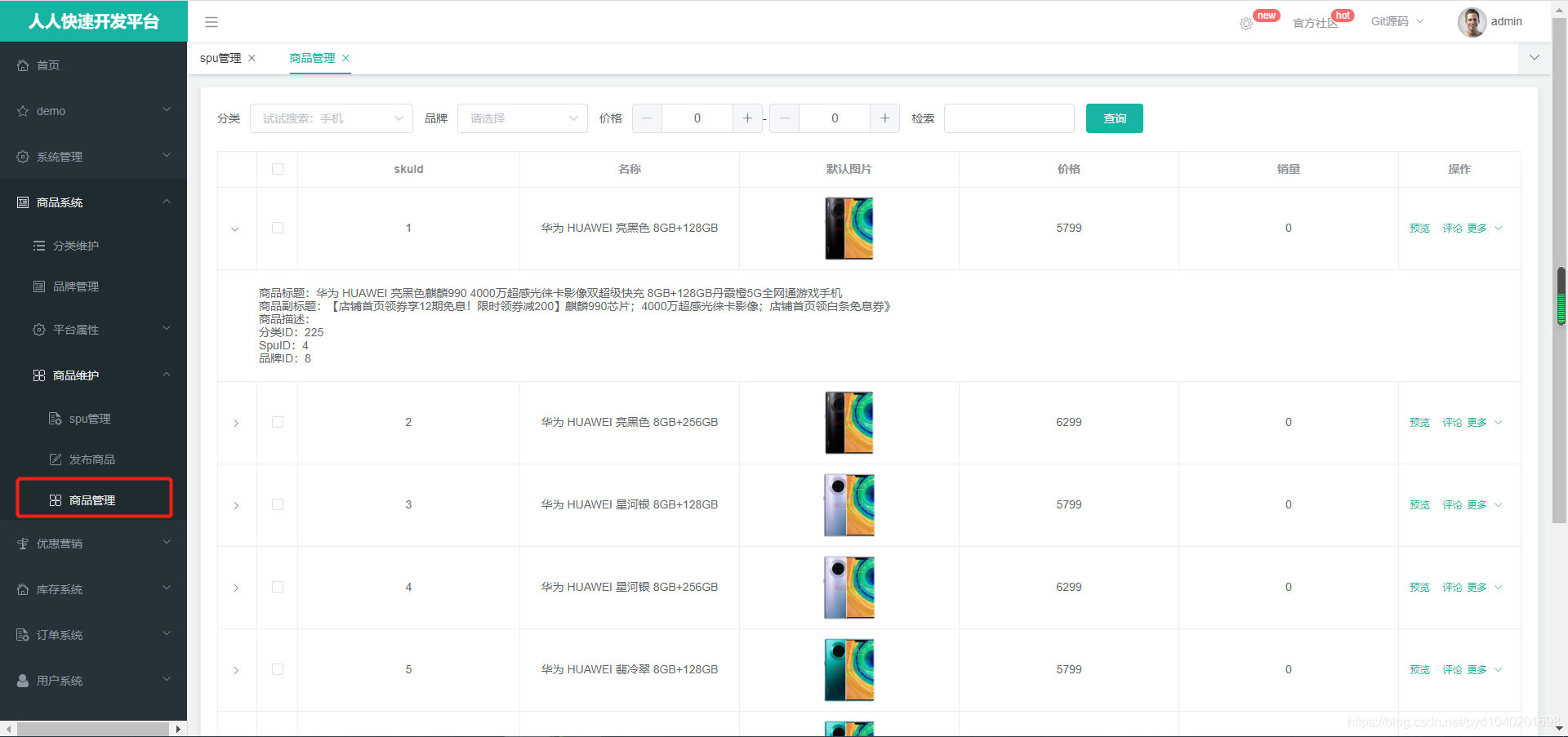Screen dimensions: 1568x737
Task: Open the 分类 category dropdown
Action: click(332, 118)
